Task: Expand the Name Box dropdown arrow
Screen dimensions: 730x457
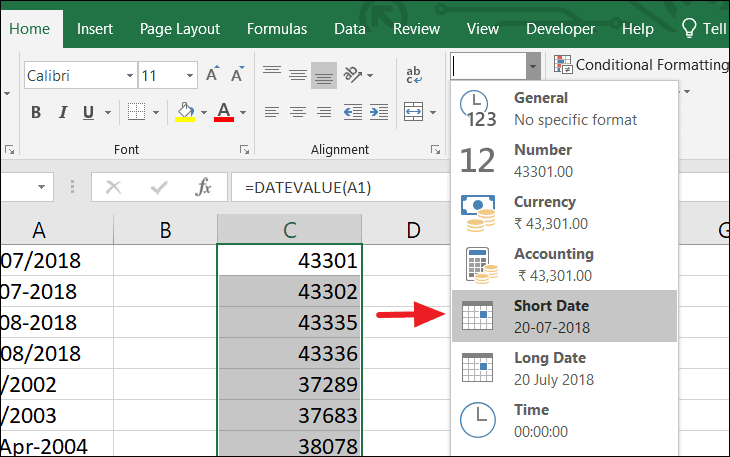Action: click(43, 187)
